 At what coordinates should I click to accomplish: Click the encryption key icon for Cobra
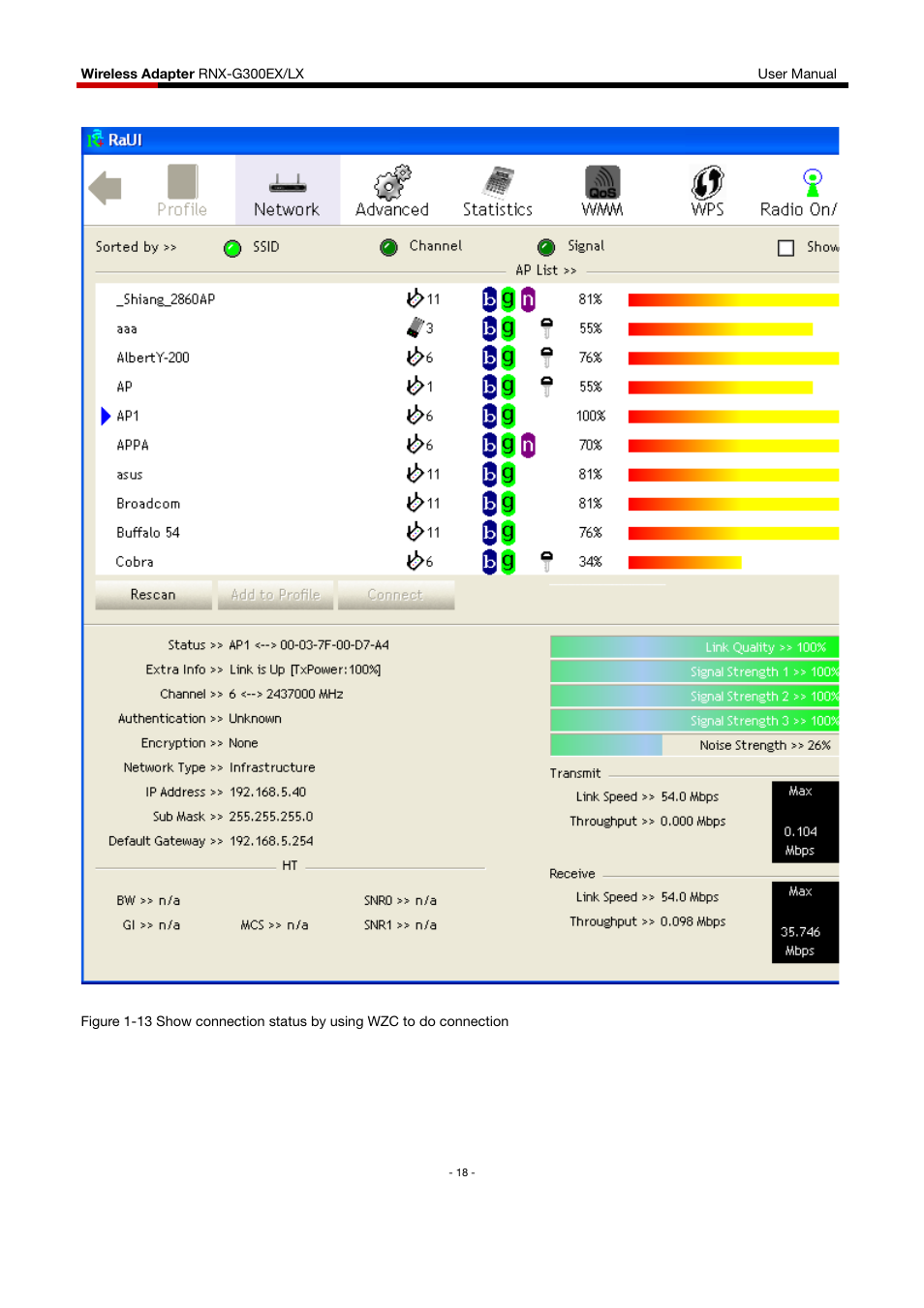546,561
